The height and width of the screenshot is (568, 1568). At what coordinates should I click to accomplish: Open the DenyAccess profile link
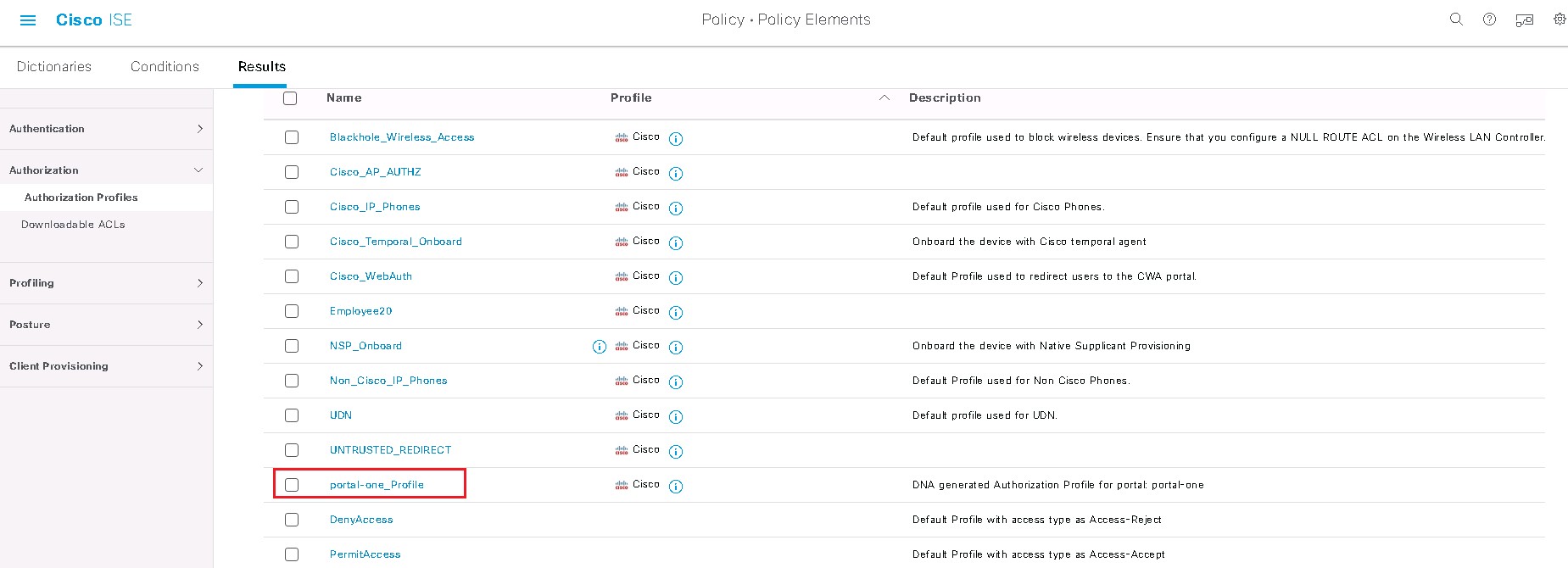(361, 520)
